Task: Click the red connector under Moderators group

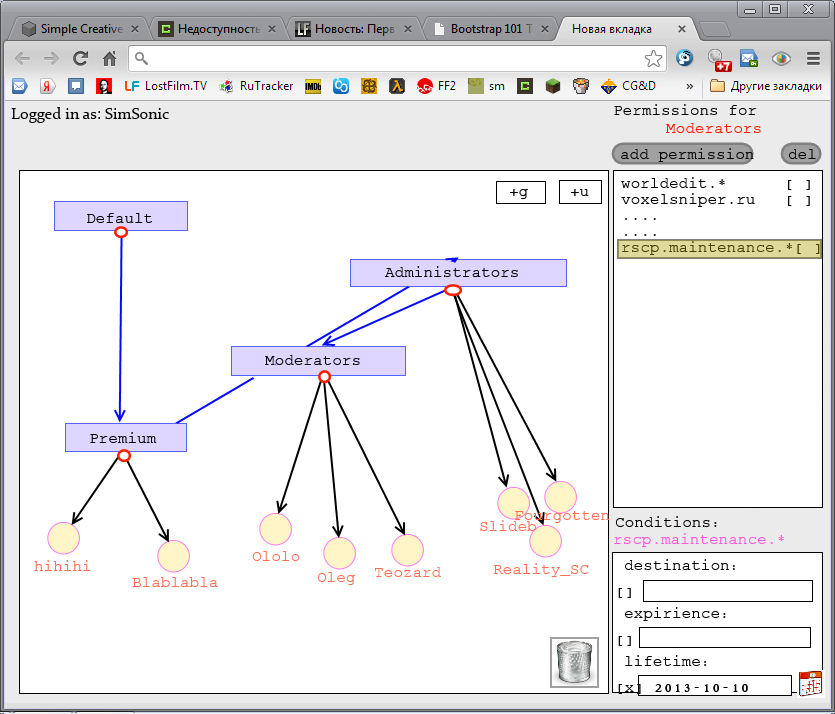Action: pos(324,377)
